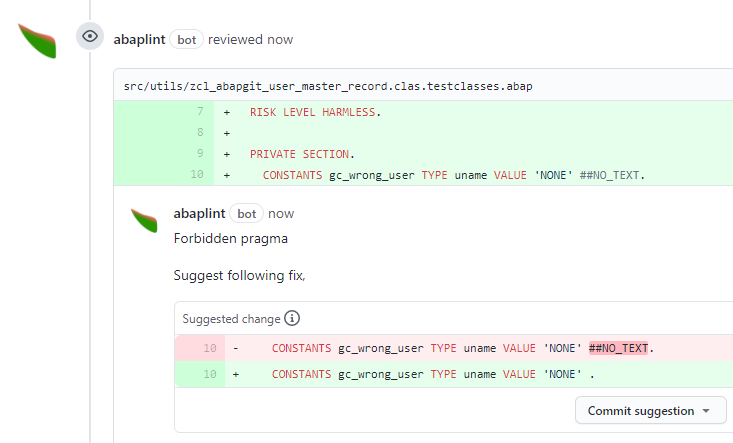733x443 pixels.
Task: Click the bot badge in the comment header
Action: (246, 214)
